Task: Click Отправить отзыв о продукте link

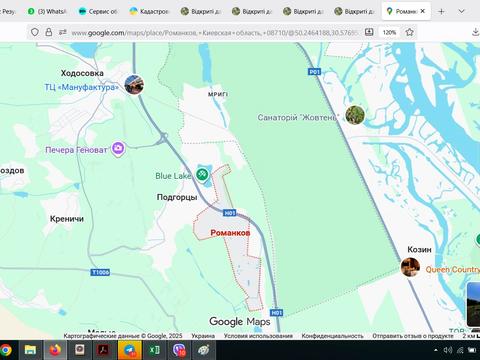Action: (413, 336)
